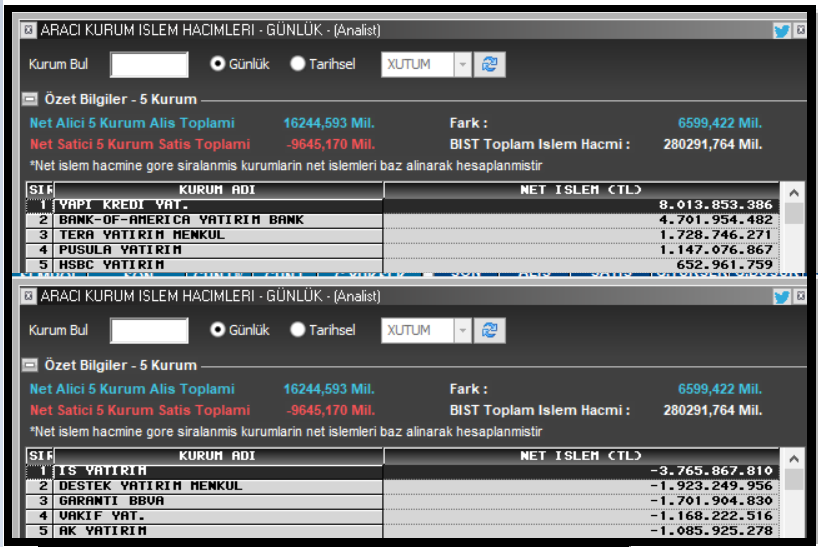The height and width of the screenshot is (547, 818).
Task: Click the 652.961.759 net value
Action: pos(724,265)
